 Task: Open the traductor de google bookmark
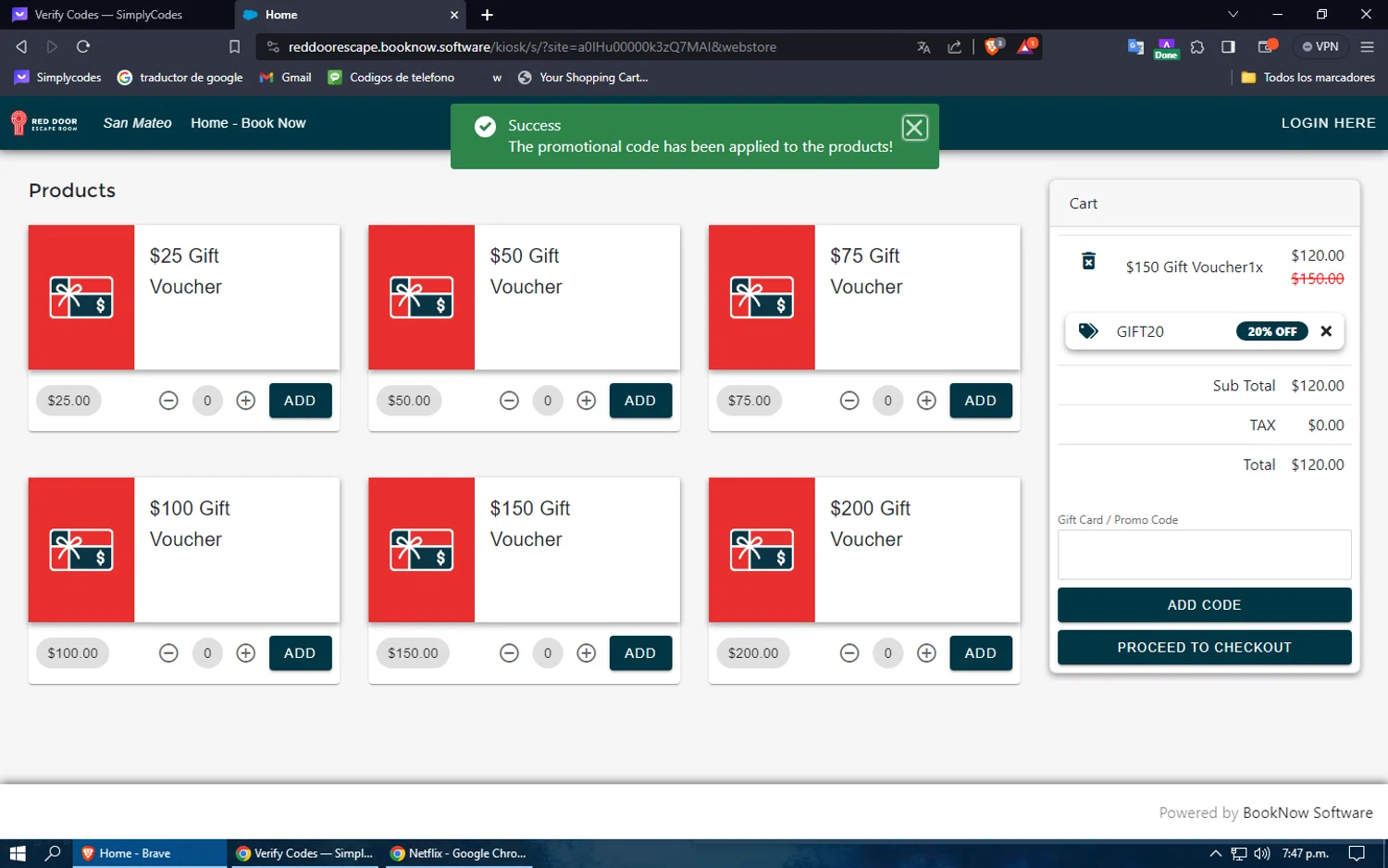point(180,78)
